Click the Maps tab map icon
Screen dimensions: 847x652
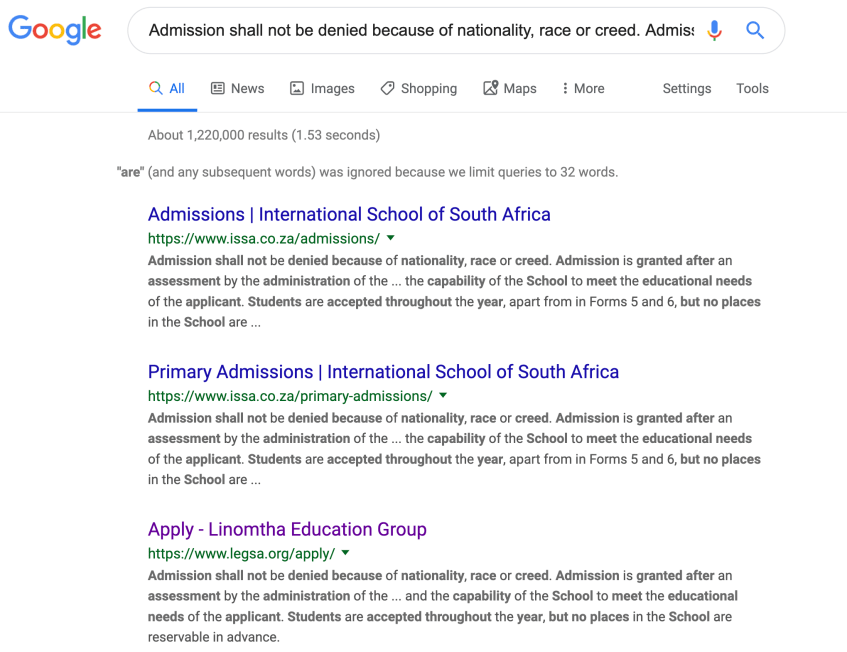tap(490, 88)
